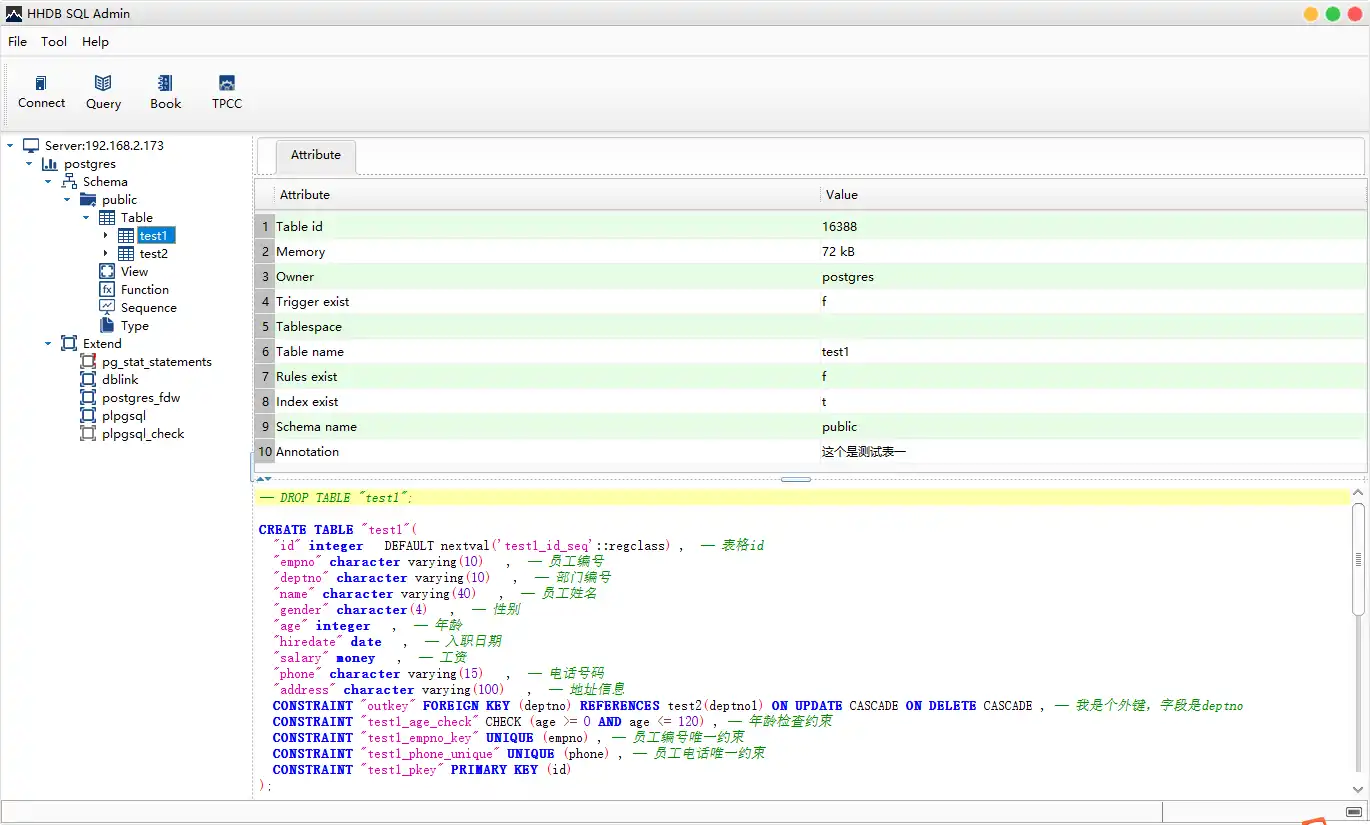Open the Tool menu

(x=54, y=42)
